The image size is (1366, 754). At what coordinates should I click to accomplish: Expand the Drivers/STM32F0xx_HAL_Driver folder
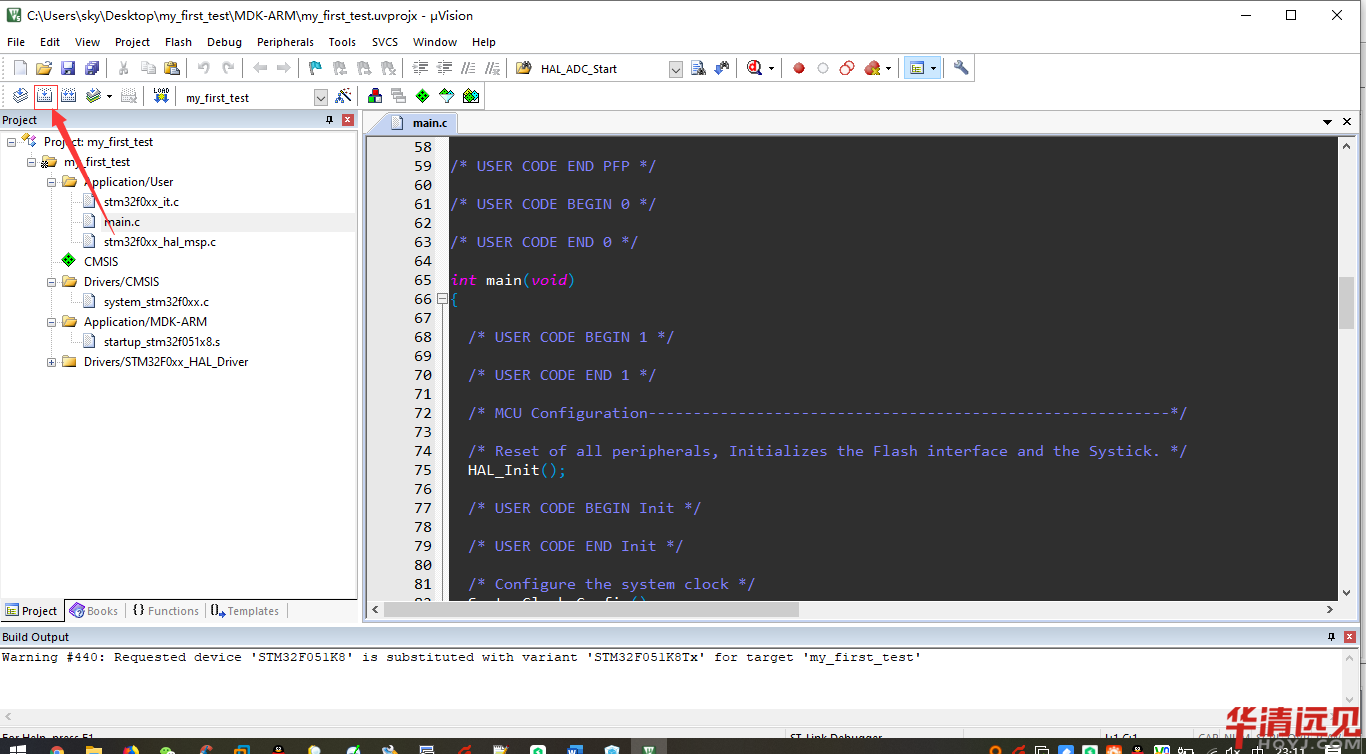click(52, 362)
